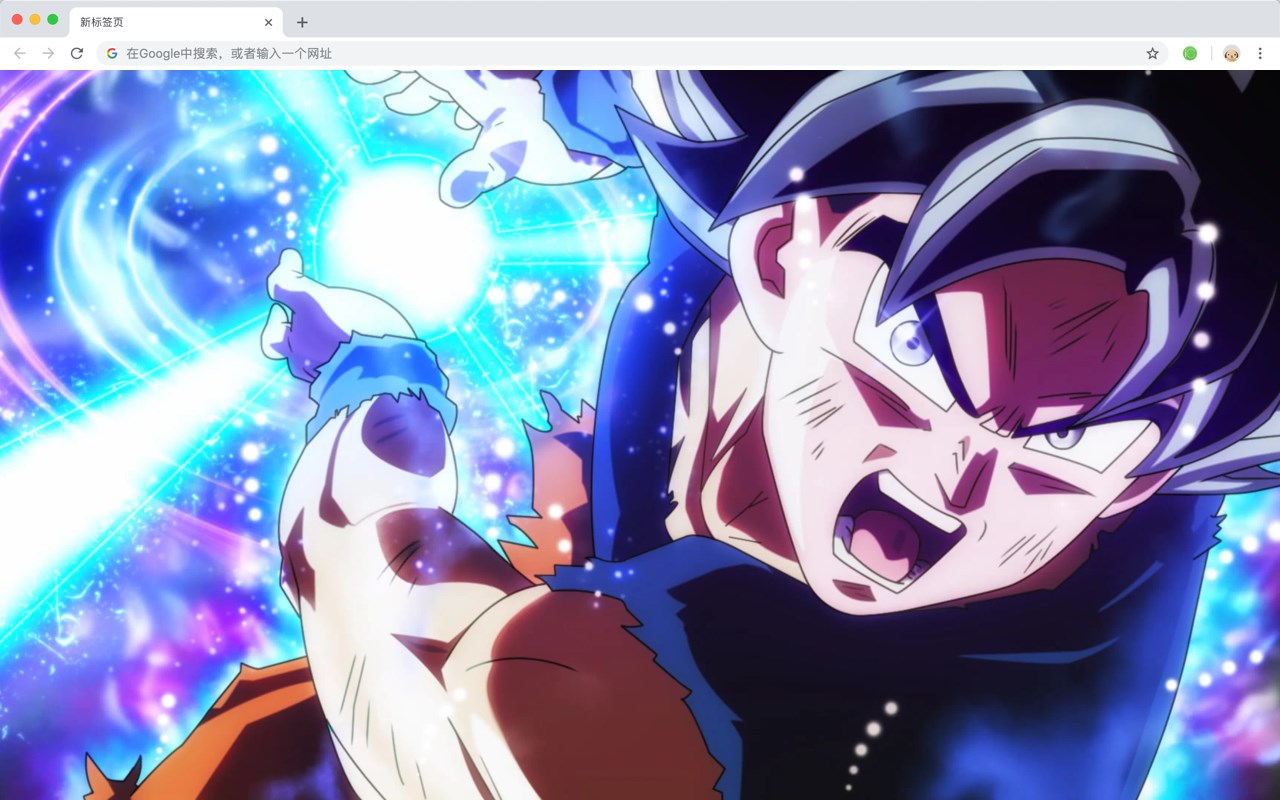Minimize window with yellow button
This screenshot has height=800, width=1280.
35,20
